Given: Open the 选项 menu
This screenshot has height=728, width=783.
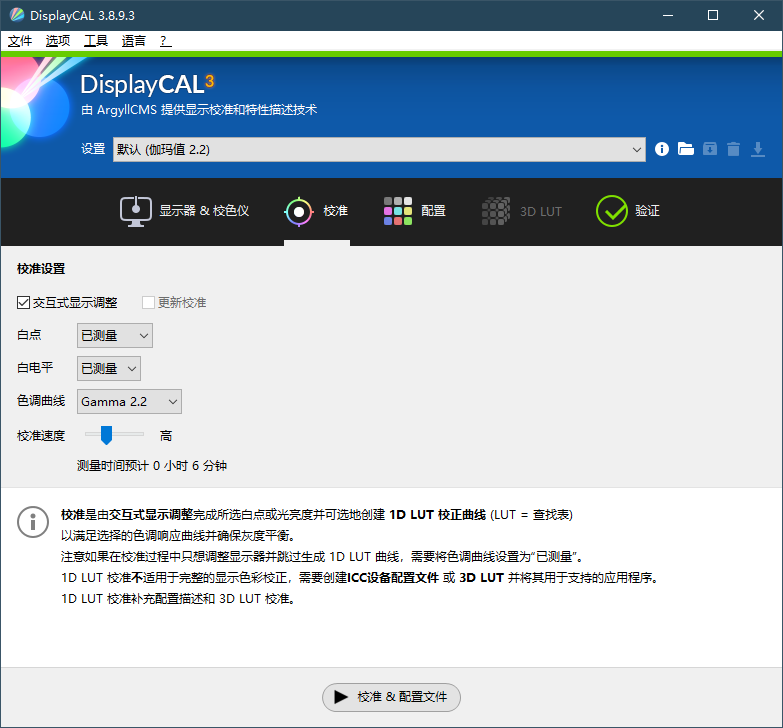Looking at the screenshot, I should (58, 41).
